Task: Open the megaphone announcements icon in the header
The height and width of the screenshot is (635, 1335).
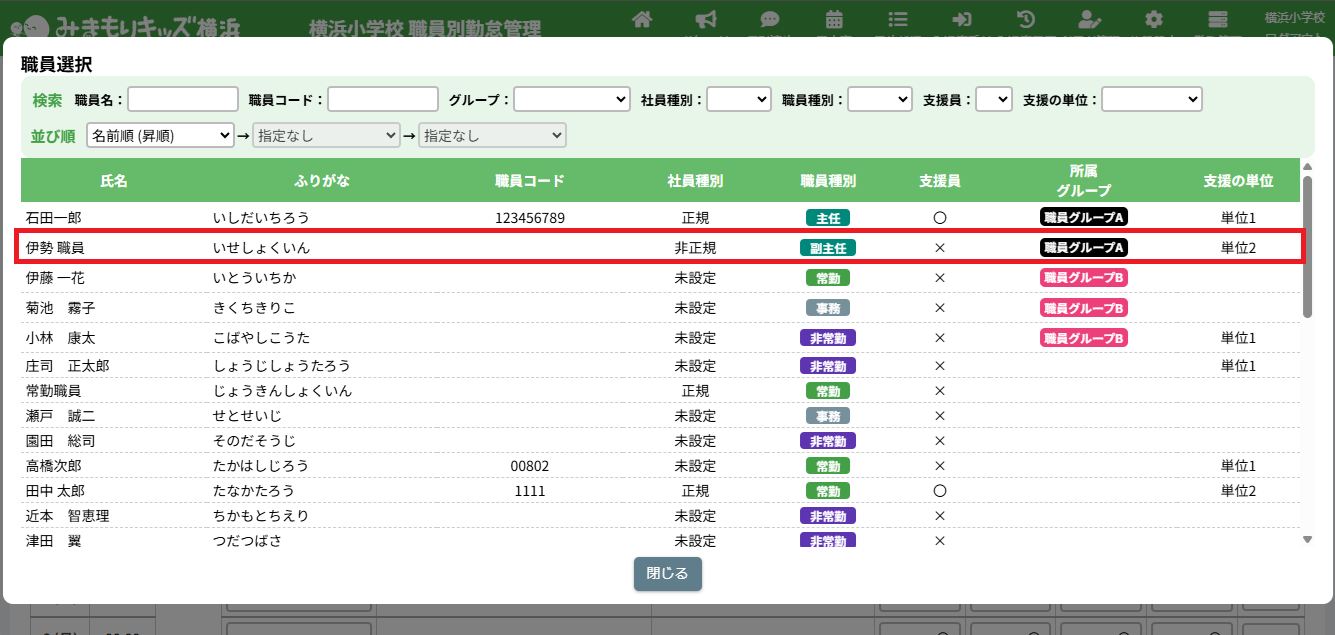Action: (706, 20)
